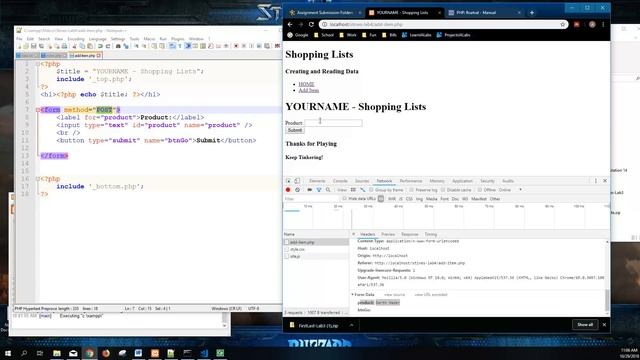This screenshot has height=360, width=640.
Task: Open the Notepad++ Plugins menu
Action: [178, 39]
